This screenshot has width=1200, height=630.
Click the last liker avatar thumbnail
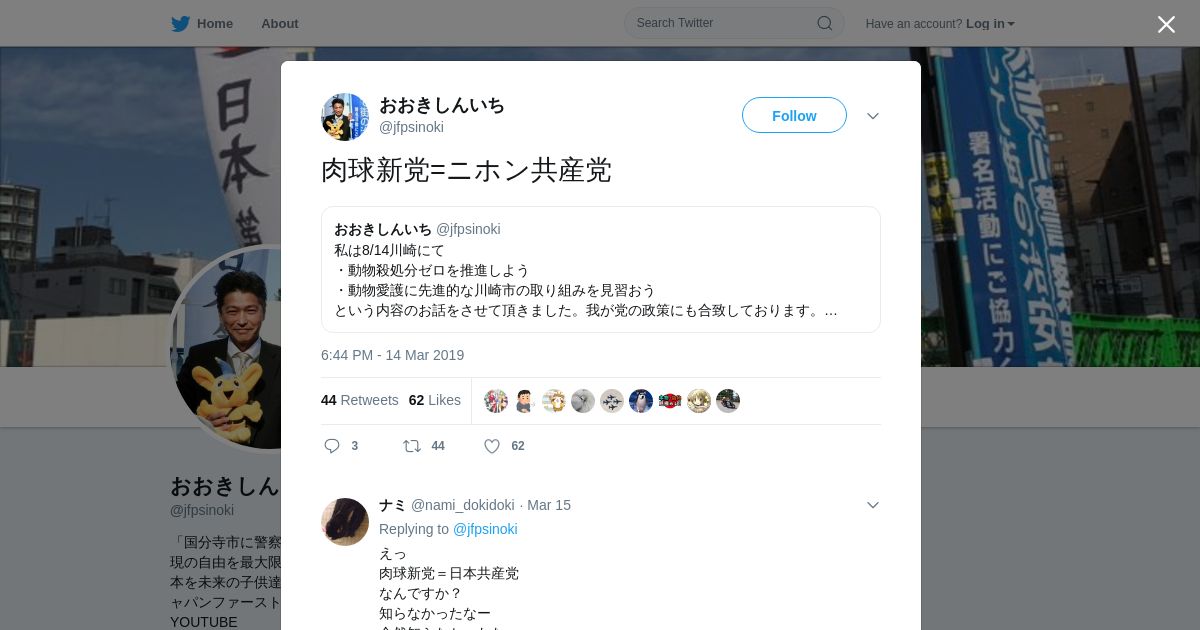pos(728,401)
